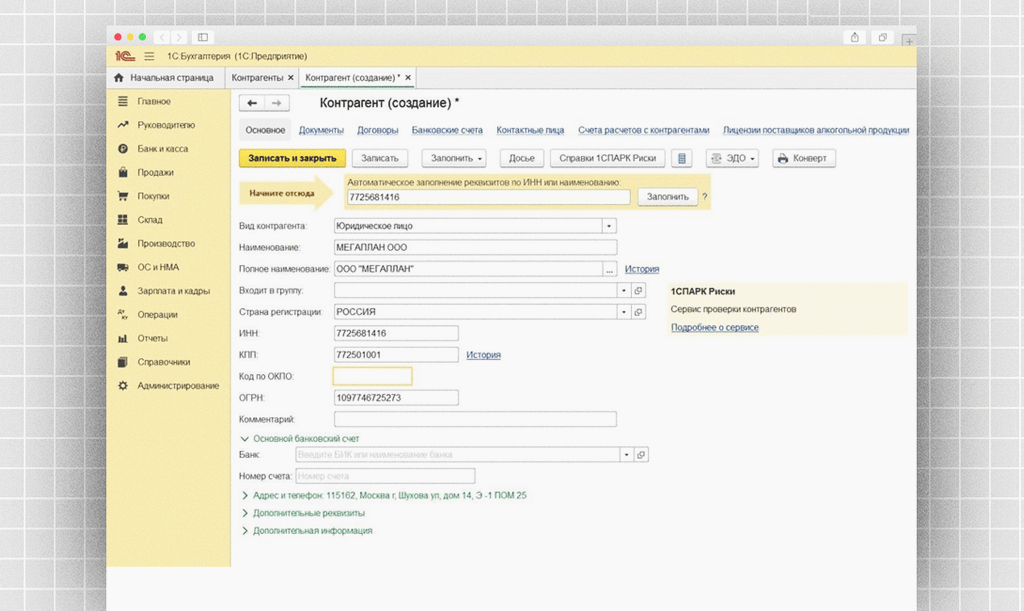Click the Справки 1СПАРК Риски button
This screenshot has width=1024, height=611.
(x=607, y=158)
